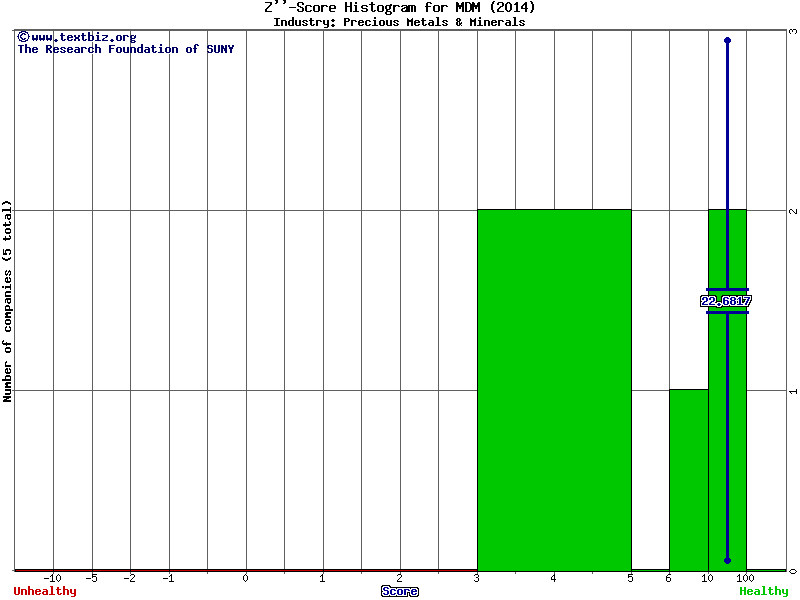Image resolution: width=800 pixels, height=600 pixels.
Task: Click the wide green bar spanning 3 to 5
Action: 554,390
